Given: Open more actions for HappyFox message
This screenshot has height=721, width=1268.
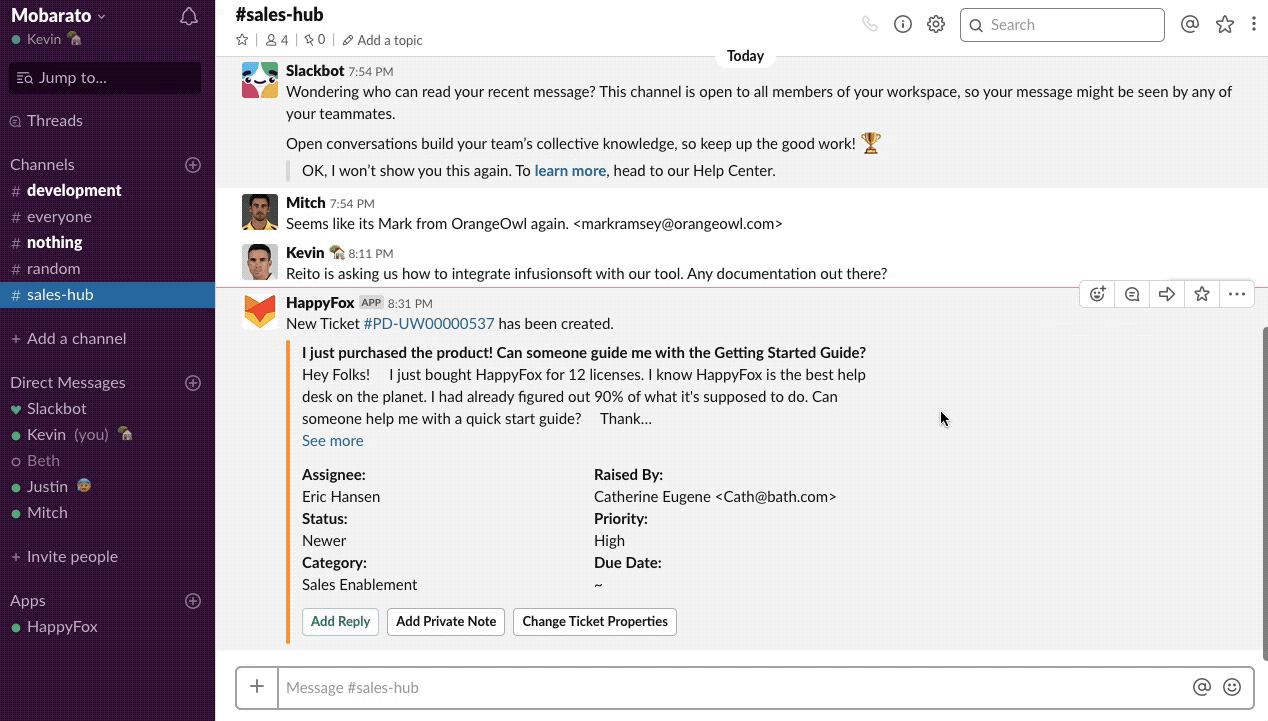Looking at the screenshot, I should pyautogui.click(x=1237, y=294).
